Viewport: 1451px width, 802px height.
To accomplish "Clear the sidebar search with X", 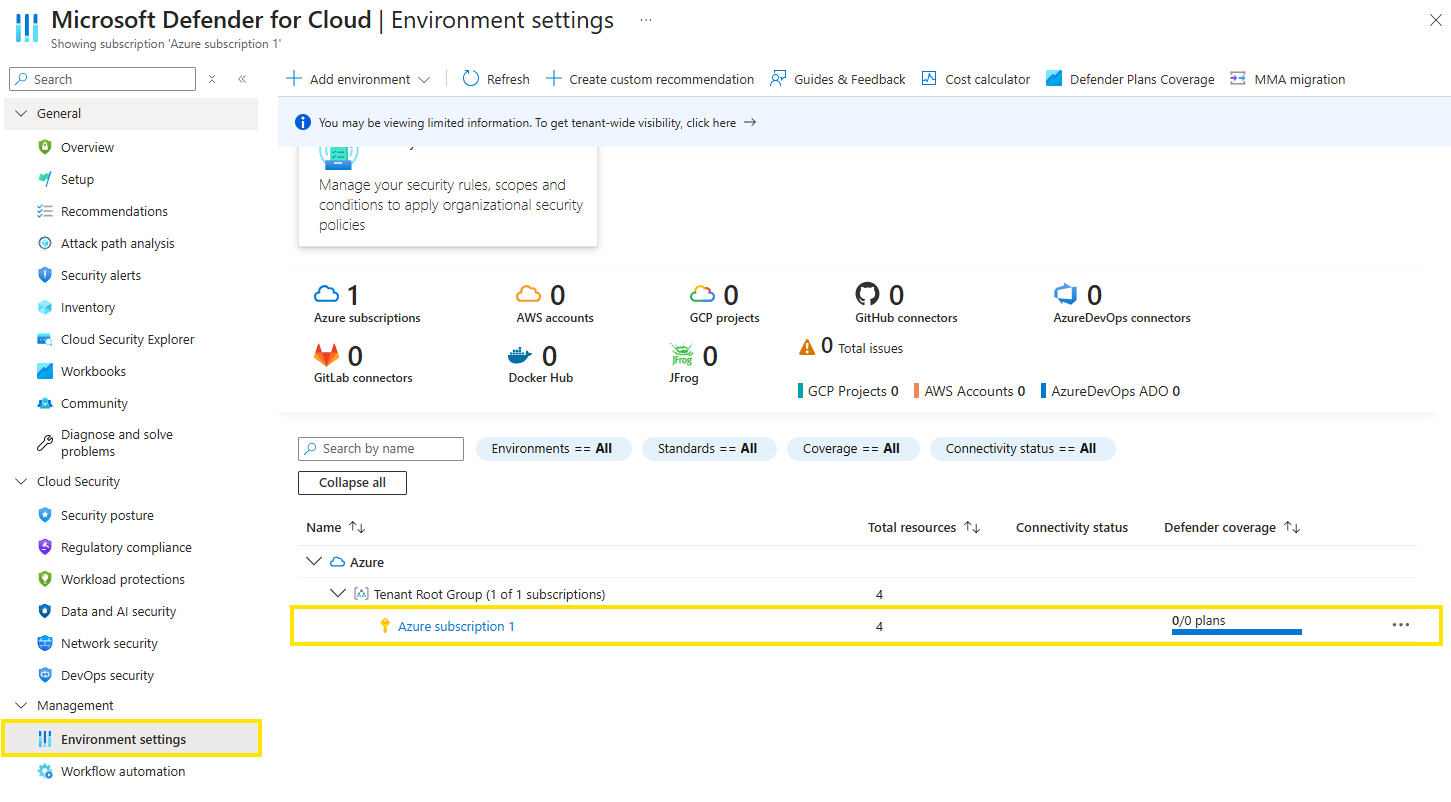I will [x=212, y=79].
